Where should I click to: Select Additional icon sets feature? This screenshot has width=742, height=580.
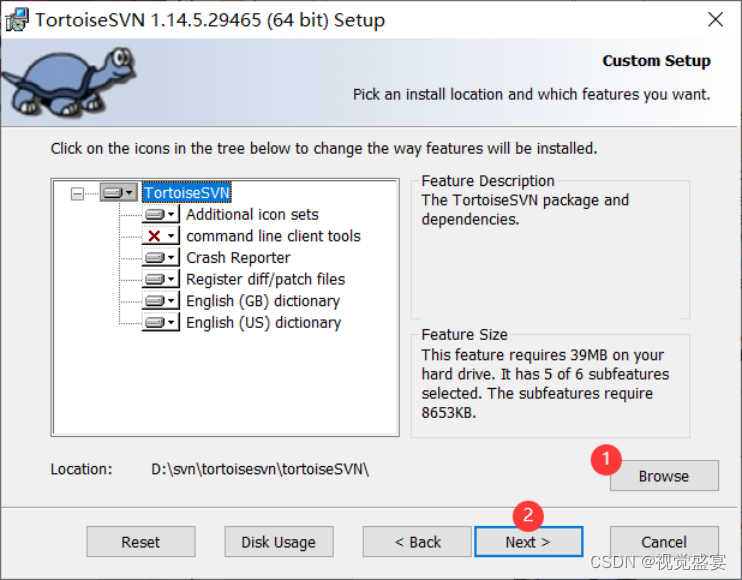pyautogui.click(x=252, y=214)
